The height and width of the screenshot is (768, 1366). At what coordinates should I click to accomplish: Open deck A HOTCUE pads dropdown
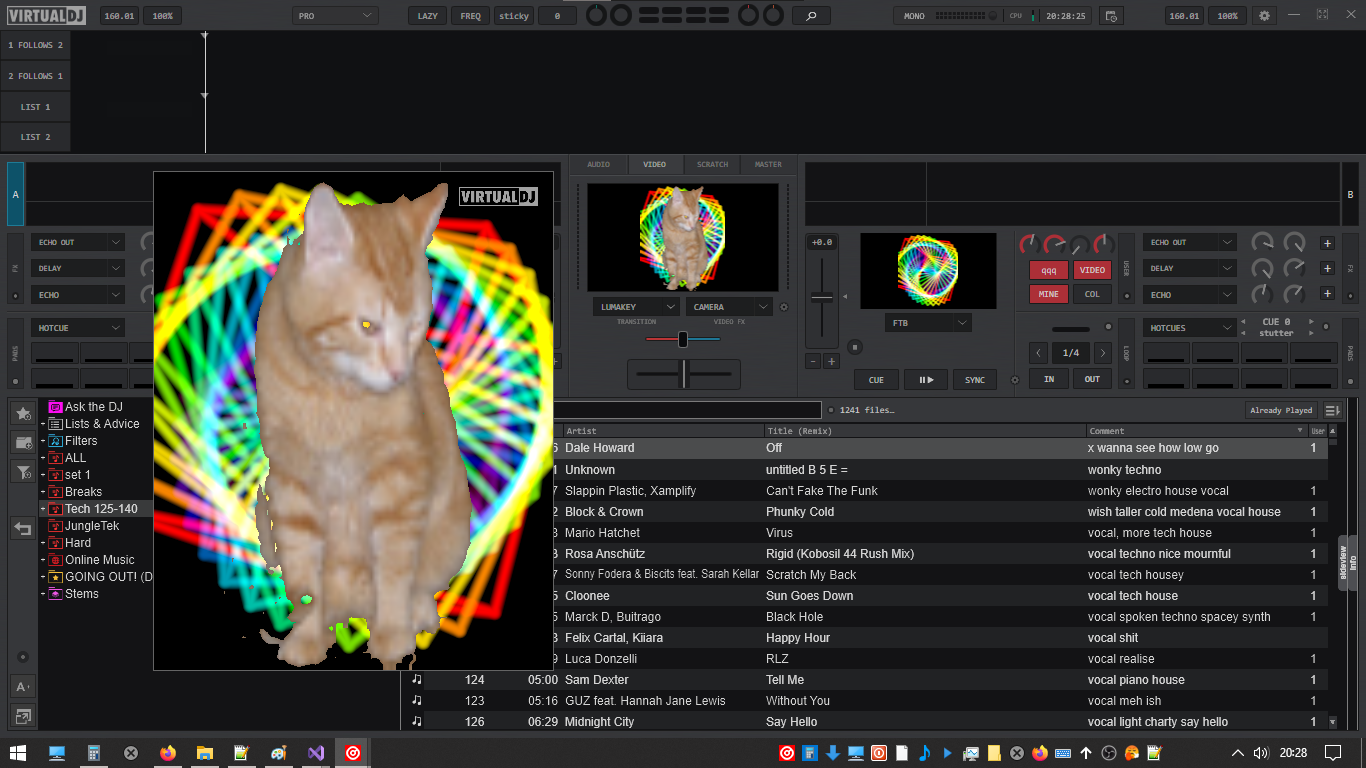[x=78, y=328]
